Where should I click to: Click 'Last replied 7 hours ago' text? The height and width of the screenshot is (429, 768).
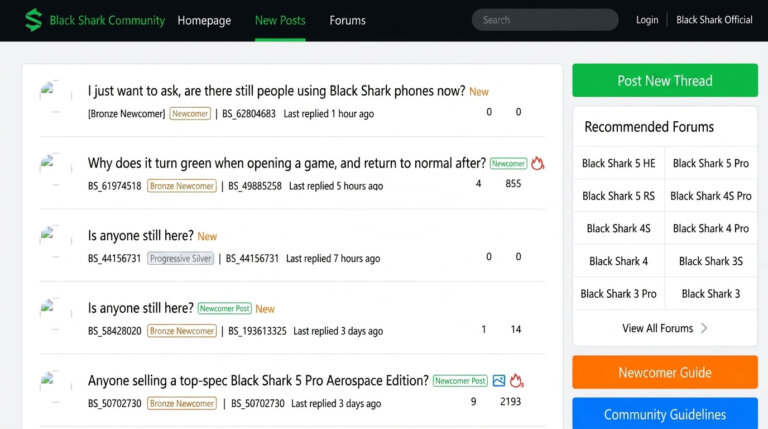coord(333,259)
